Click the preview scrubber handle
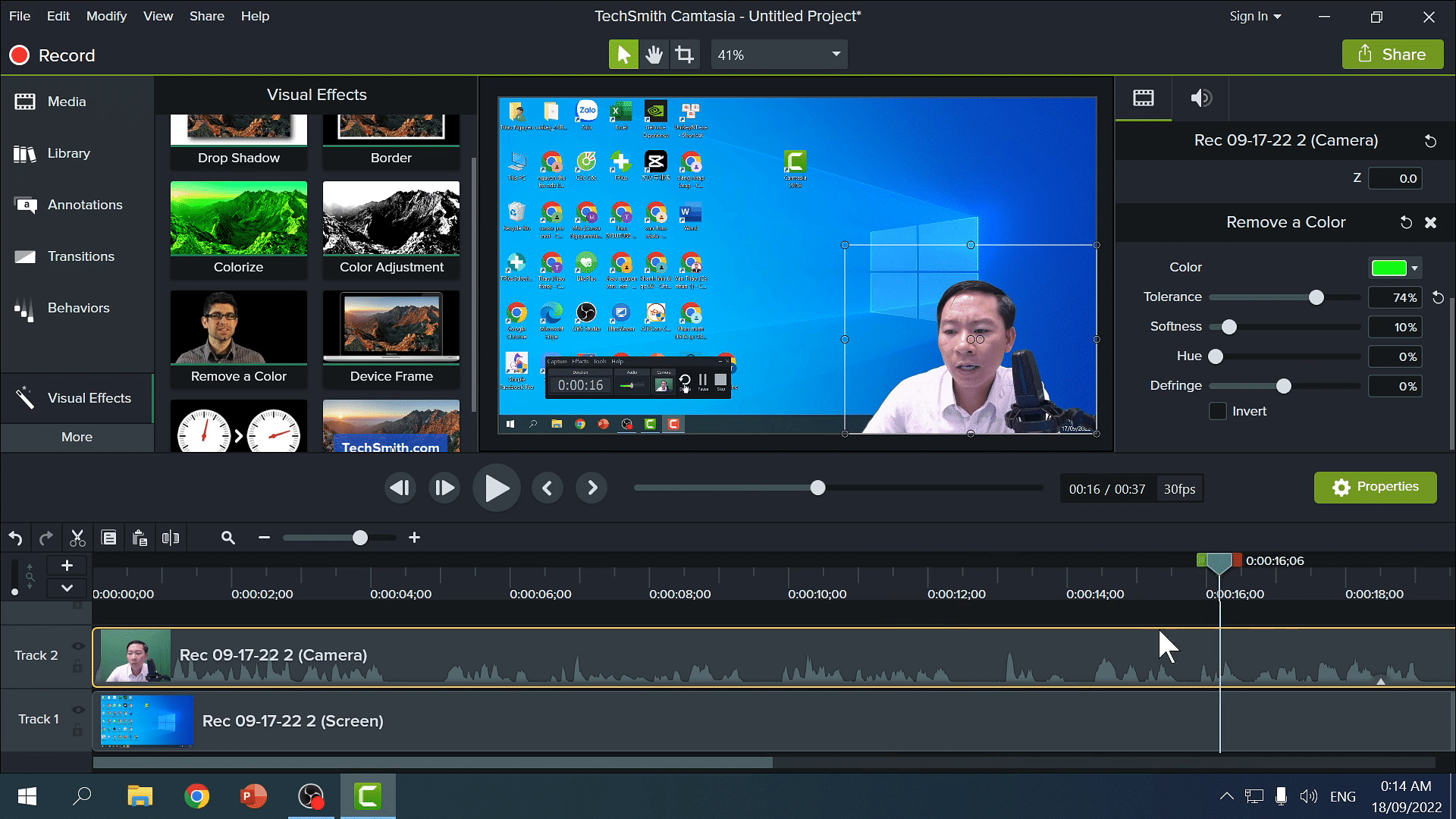1456x819 pixels. [x=817, y=488]
